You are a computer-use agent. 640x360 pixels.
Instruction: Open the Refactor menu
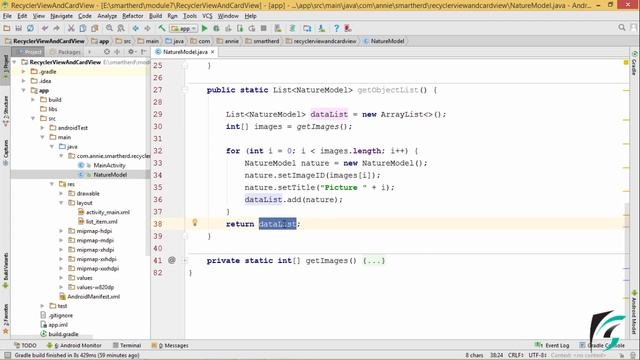(133, 16)
